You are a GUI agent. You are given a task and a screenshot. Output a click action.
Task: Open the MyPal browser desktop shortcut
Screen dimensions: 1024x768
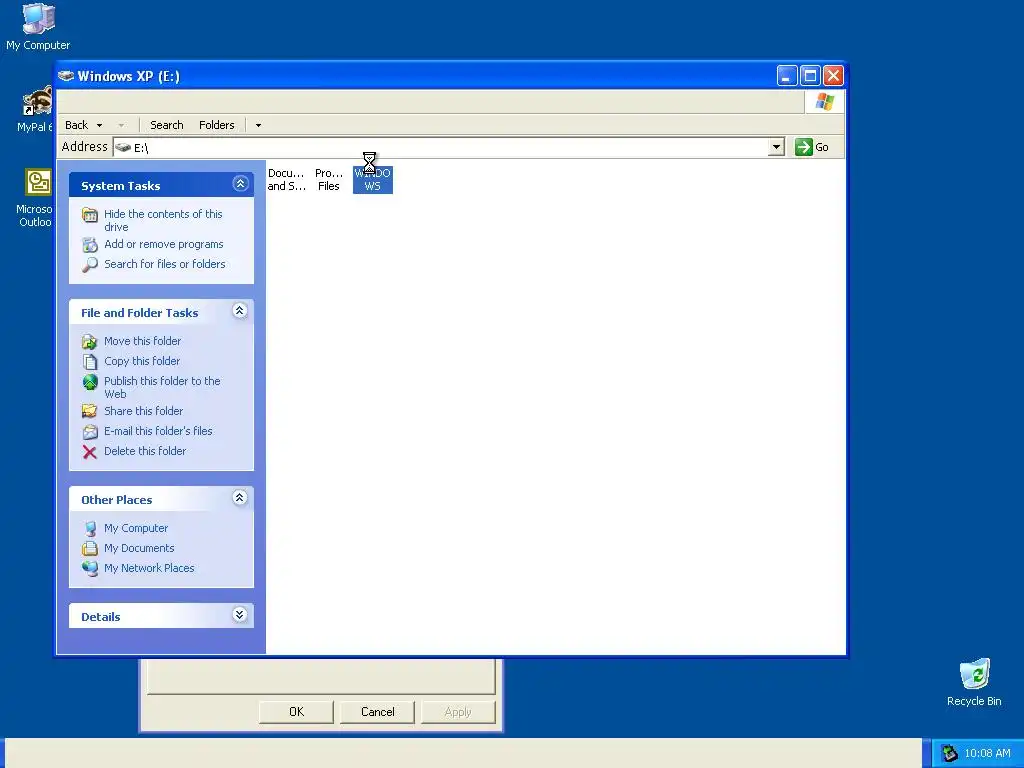pyautogui.click(x=36, y=110)
